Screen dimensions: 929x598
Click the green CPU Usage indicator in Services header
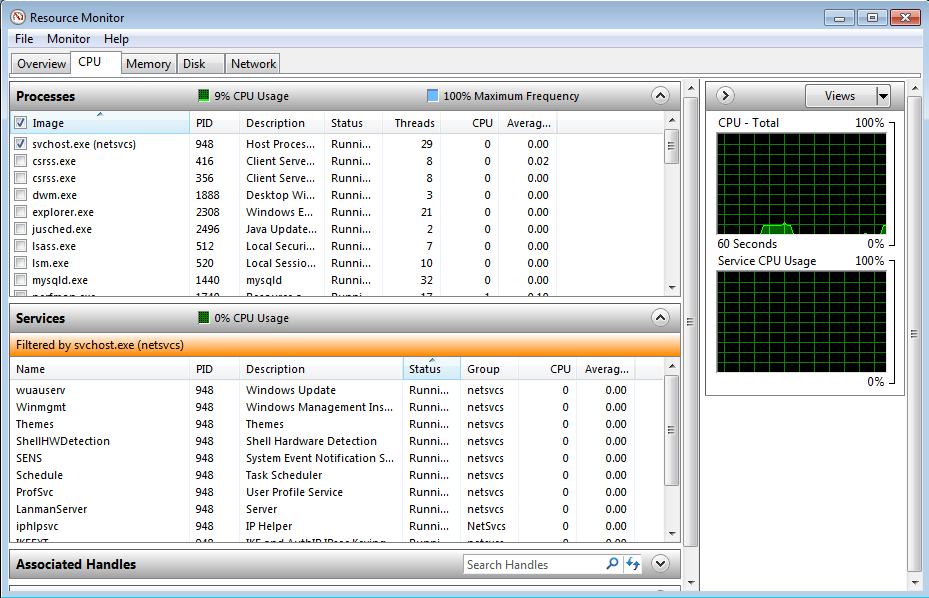[204, 318]
